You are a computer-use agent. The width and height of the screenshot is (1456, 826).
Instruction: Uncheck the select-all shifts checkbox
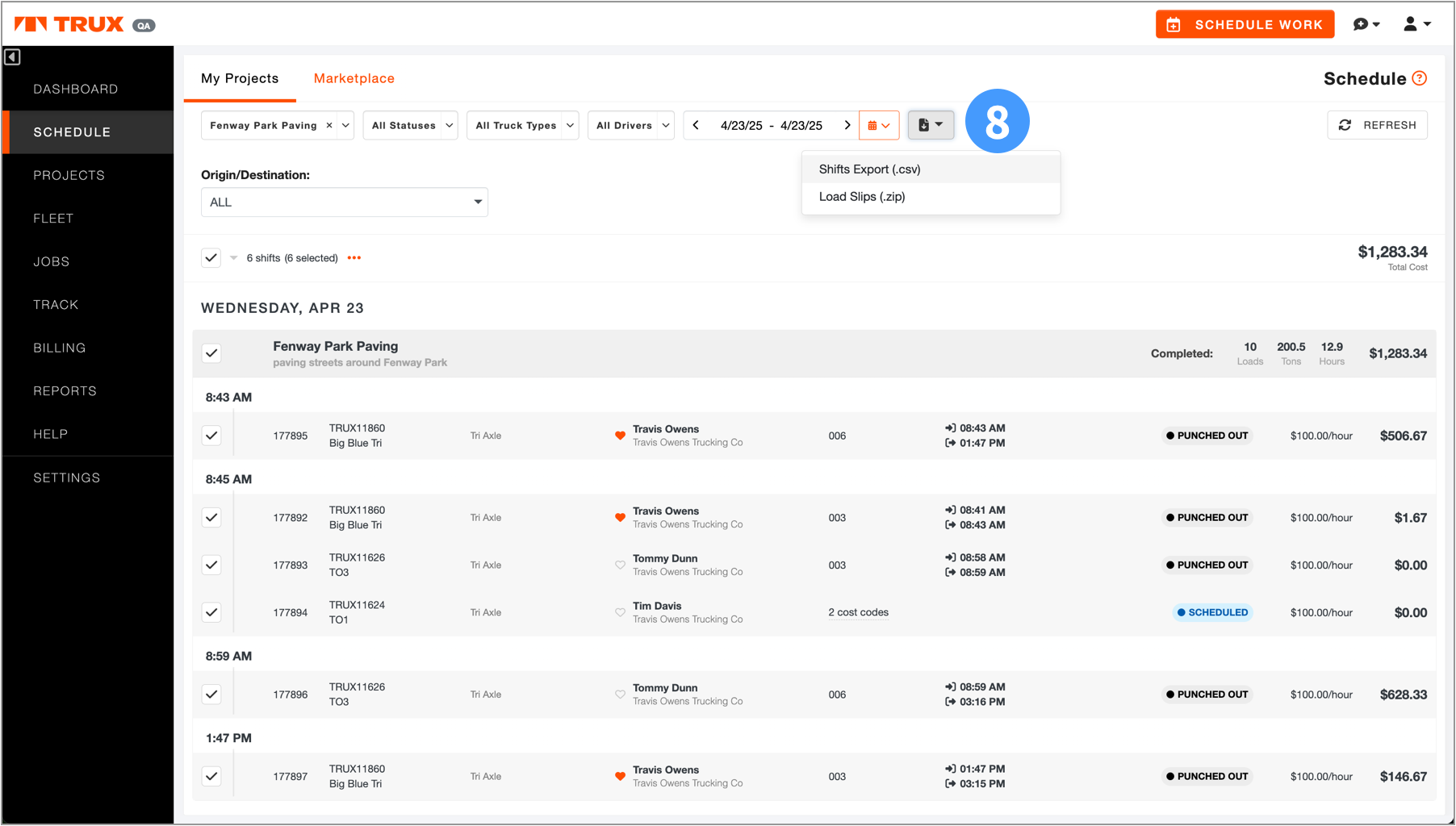pyautogui.click(x=211, y=258)
